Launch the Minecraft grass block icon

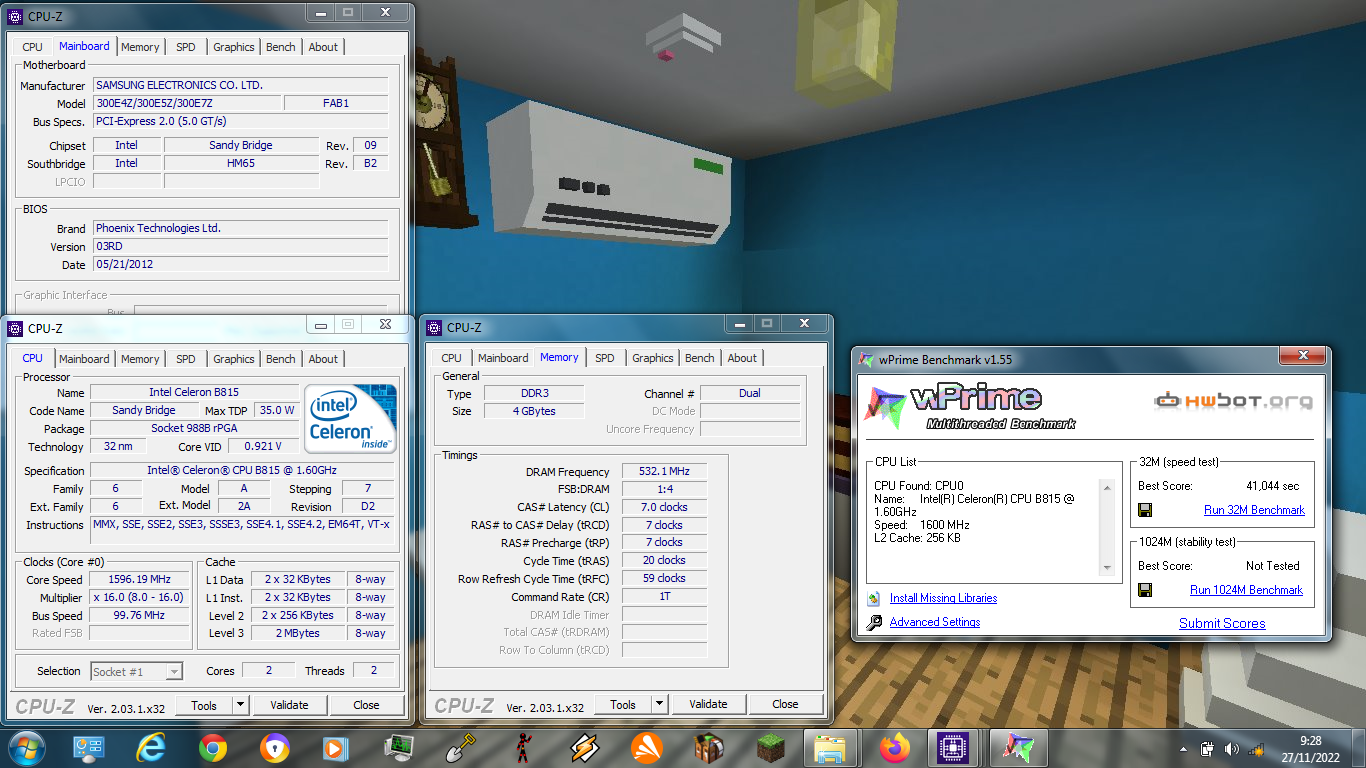[x=770, y=748]
